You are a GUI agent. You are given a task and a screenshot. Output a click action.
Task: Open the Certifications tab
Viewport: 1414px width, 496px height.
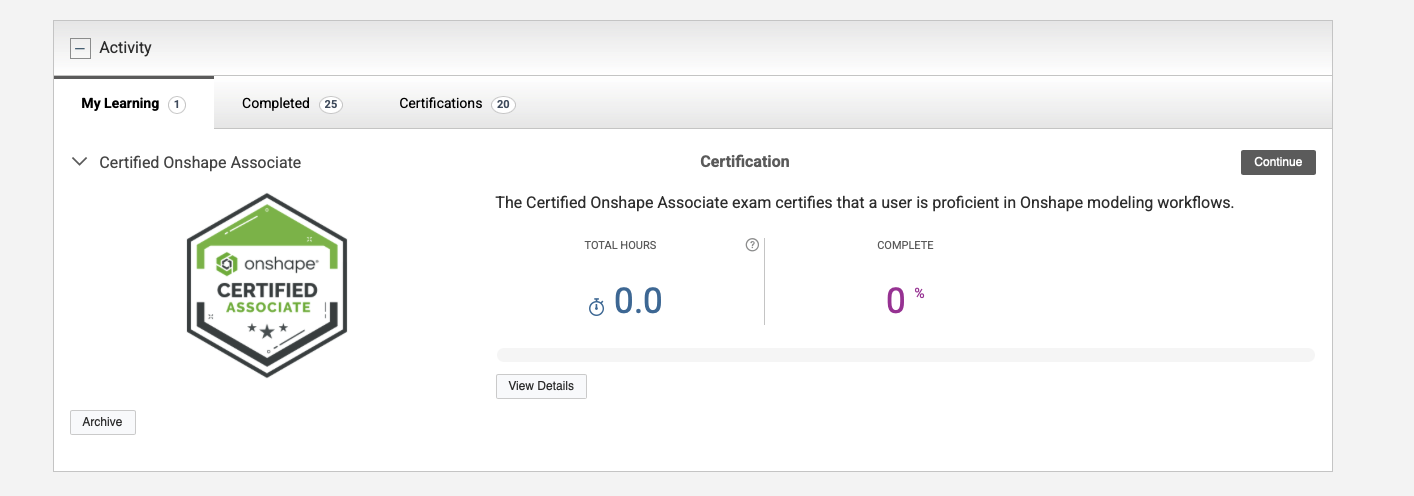[x=457, y=103]
